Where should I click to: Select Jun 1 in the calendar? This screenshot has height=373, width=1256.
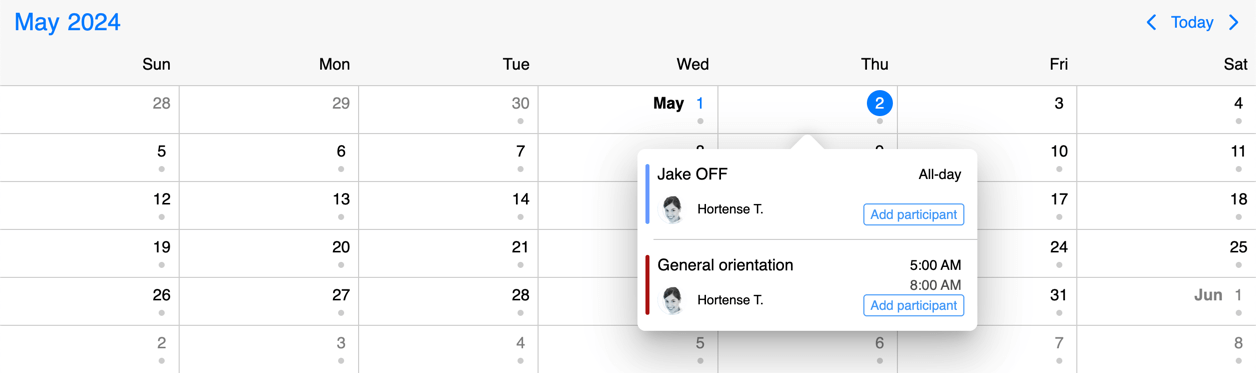point(1220,295)
